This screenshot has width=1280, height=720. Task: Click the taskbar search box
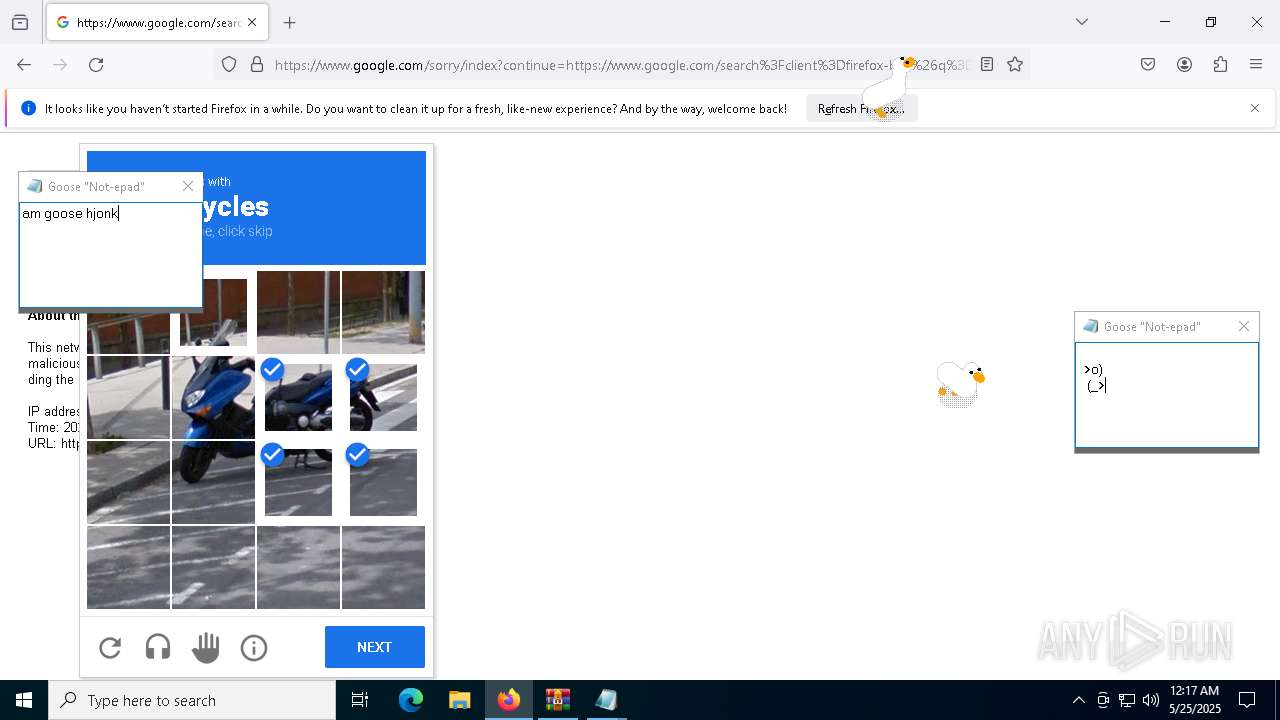coord(192,700)
